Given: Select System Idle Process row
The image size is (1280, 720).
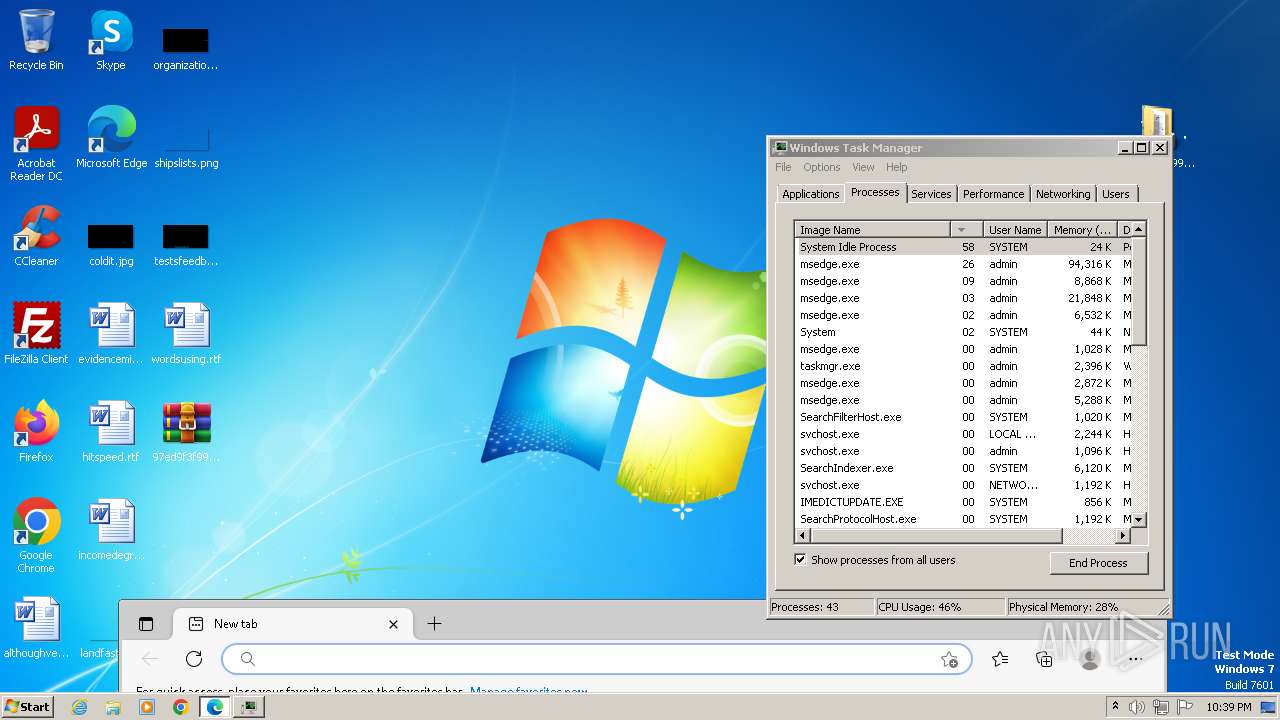Looking at the screenshot, I should pos(963,247).
